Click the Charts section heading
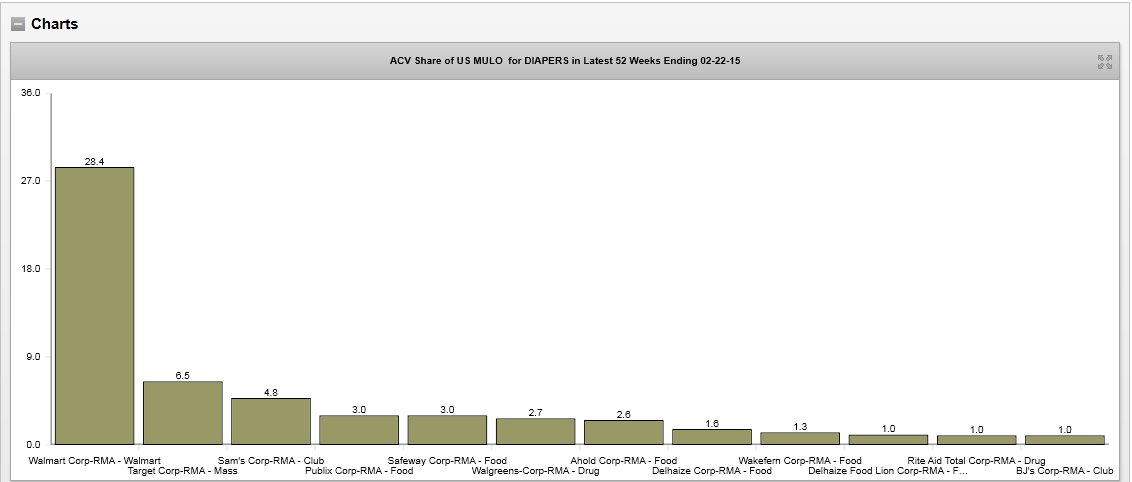1132x482 pixels. click(54, 24)
